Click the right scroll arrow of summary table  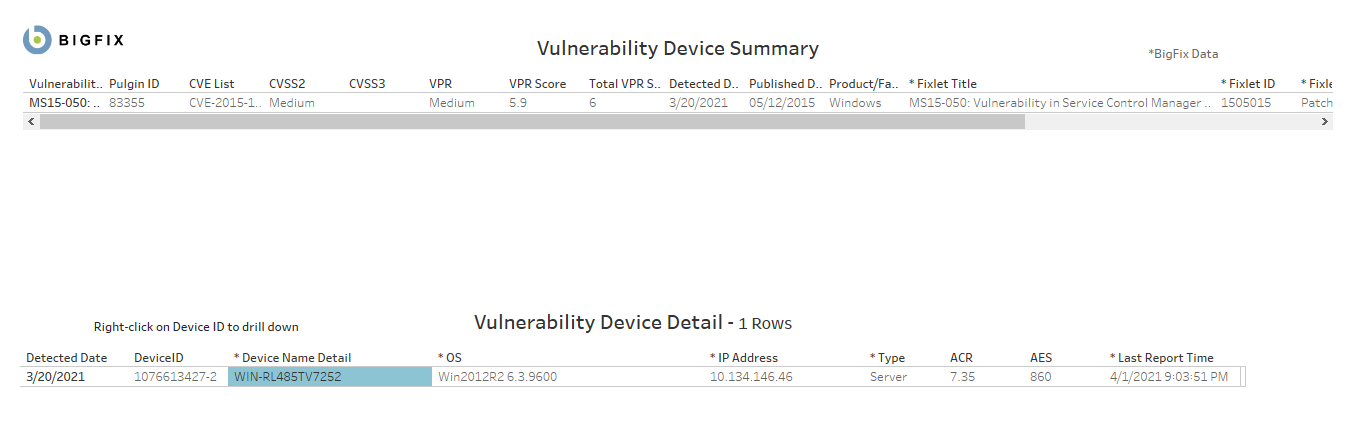pos(1325,121)
